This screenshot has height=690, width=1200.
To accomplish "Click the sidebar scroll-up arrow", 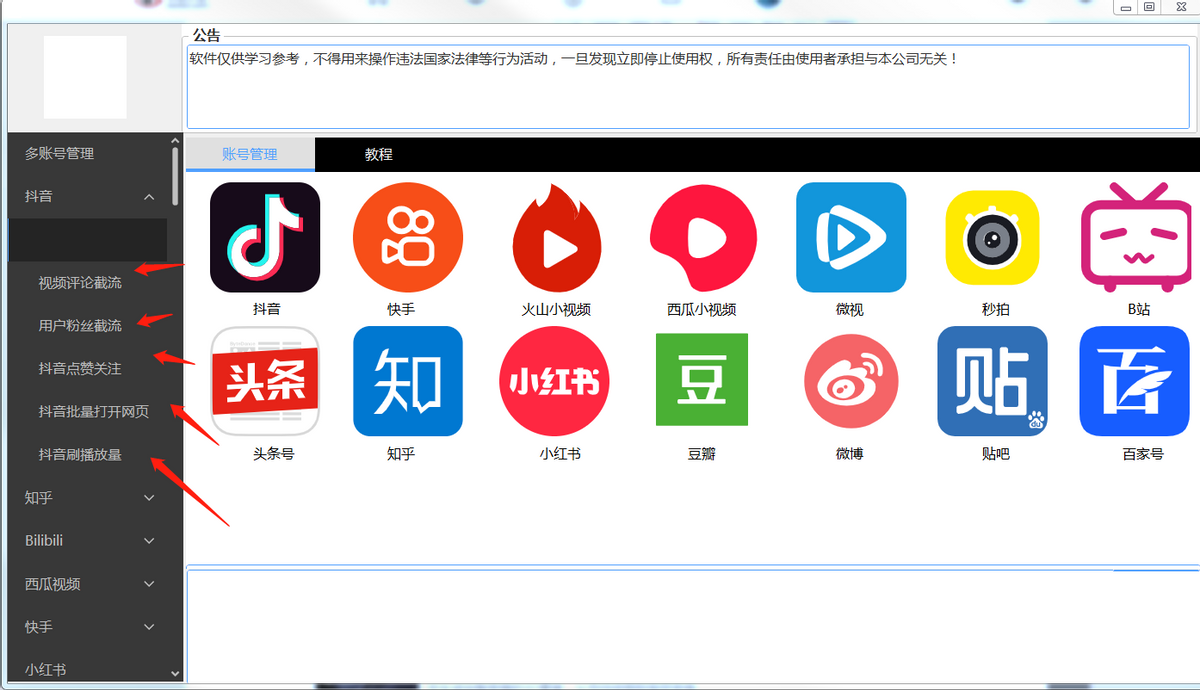I will coord(176,141).
